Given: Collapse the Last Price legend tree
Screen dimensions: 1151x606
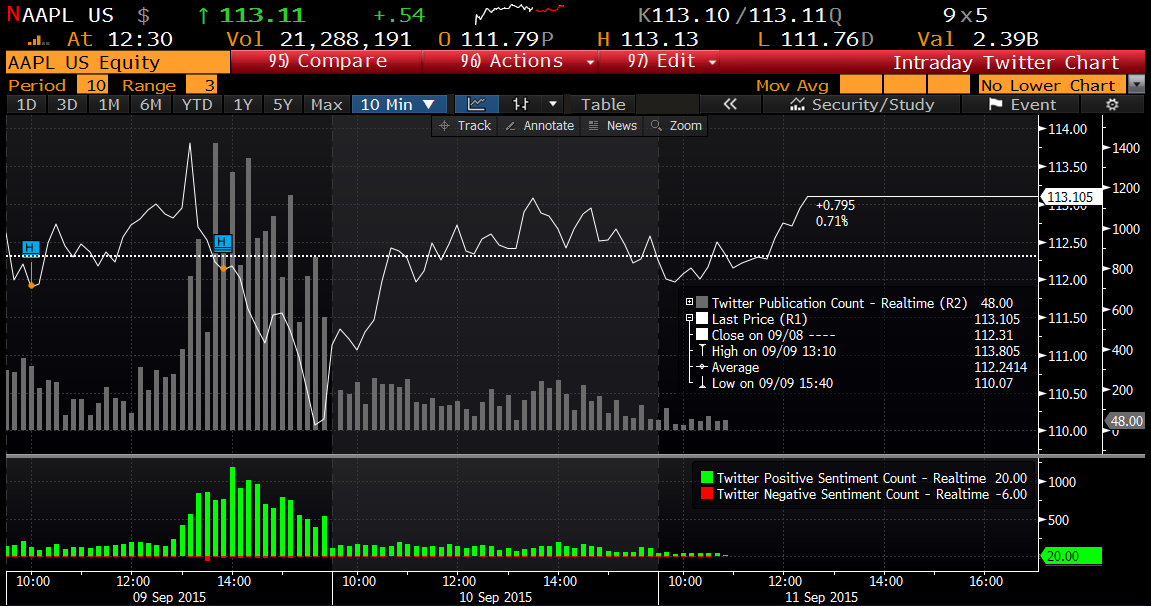Looking at the screenshot, I should tap(689, 318).
